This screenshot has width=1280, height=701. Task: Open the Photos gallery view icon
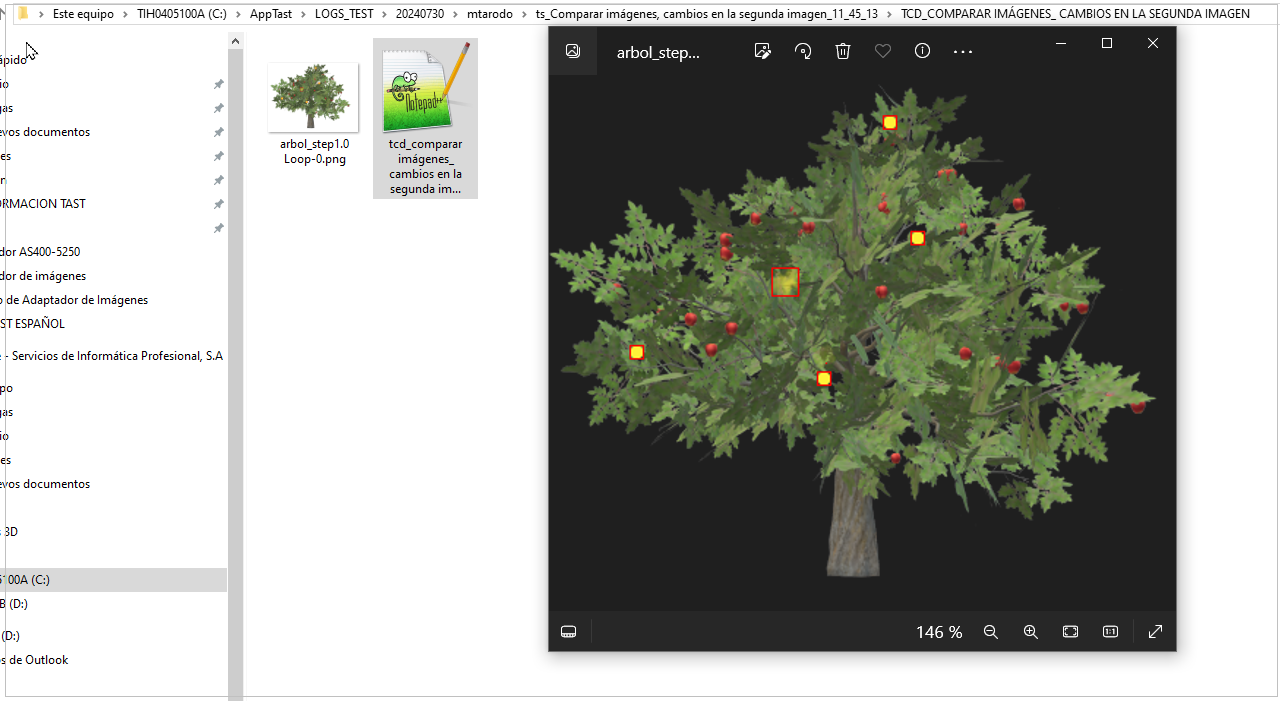pyautogui.click(x=573, y=51)
